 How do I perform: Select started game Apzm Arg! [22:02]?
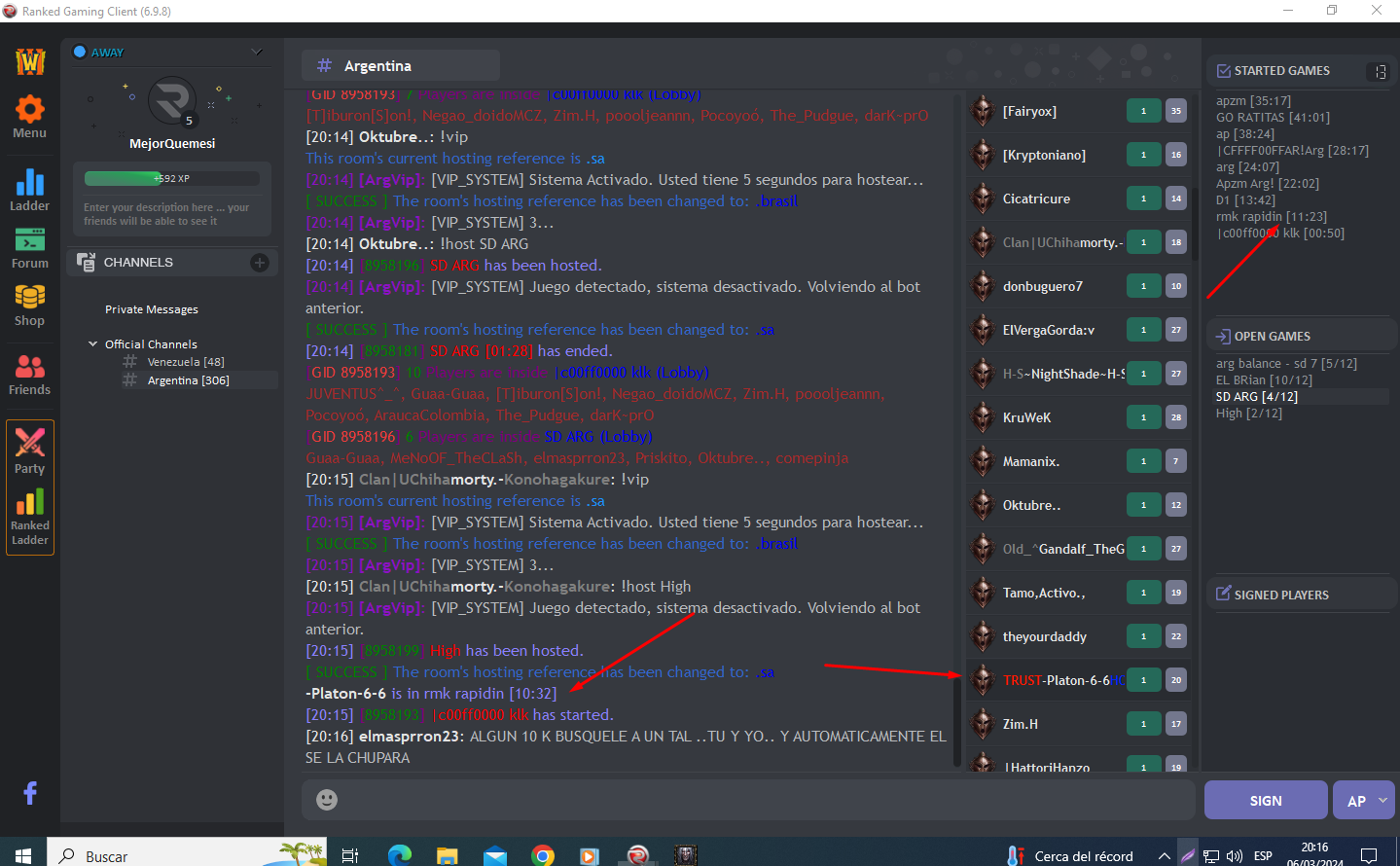point(1267,184)
